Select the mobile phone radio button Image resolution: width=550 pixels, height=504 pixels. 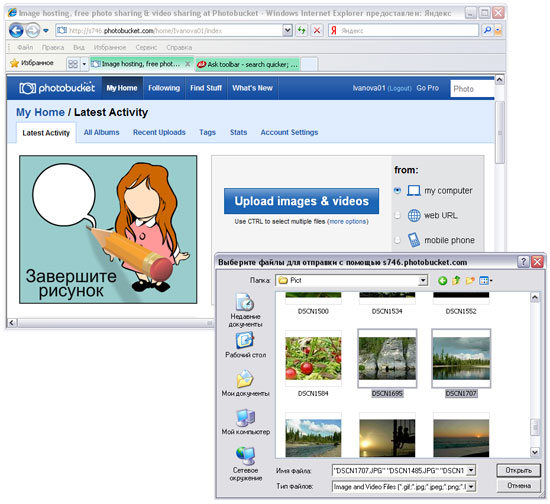coord(397,240)
